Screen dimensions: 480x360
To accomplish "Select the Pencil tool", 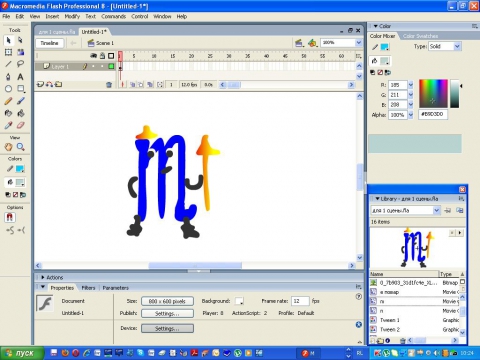I will 8,101.
